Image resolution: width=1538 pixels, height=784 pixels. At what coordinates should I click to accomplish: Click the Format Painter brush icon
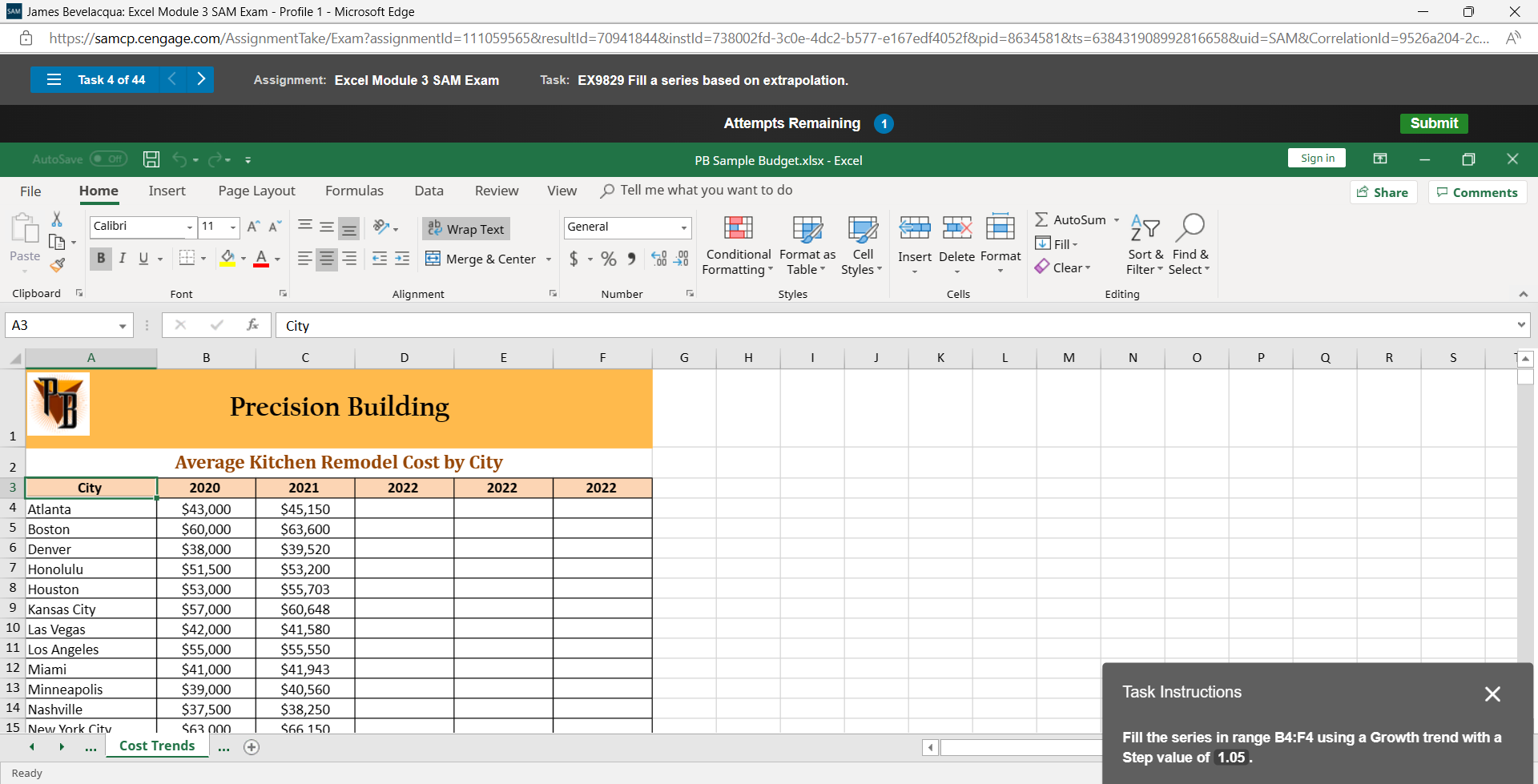(57, 265)
